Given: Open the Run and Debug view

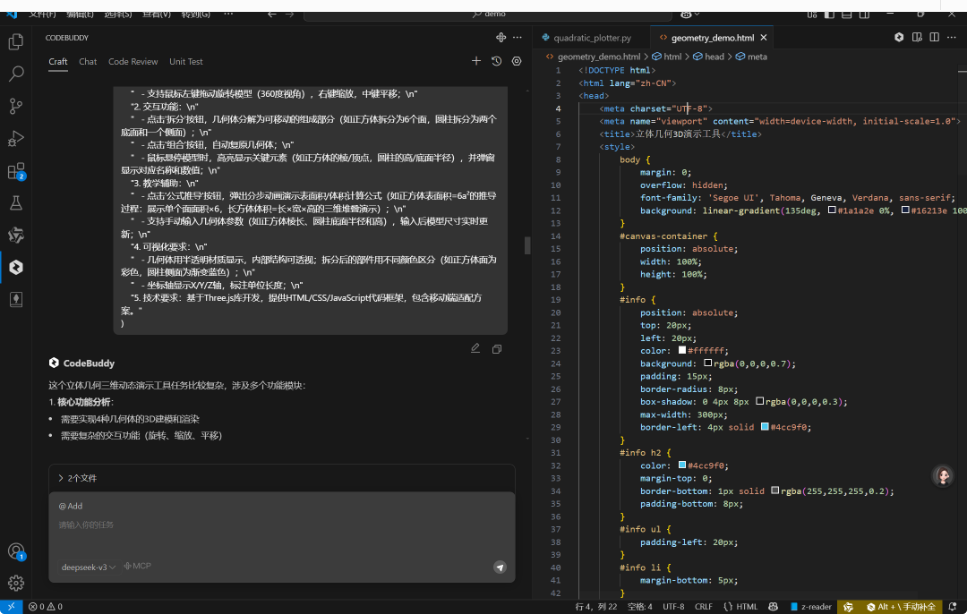Looking at the screenshot, I should 16,138.
